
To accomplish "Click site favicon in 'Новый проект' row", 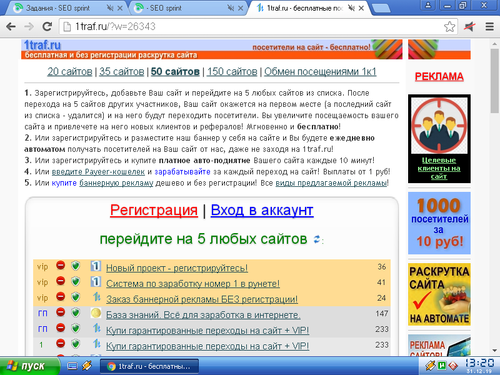I will (96, 266).
